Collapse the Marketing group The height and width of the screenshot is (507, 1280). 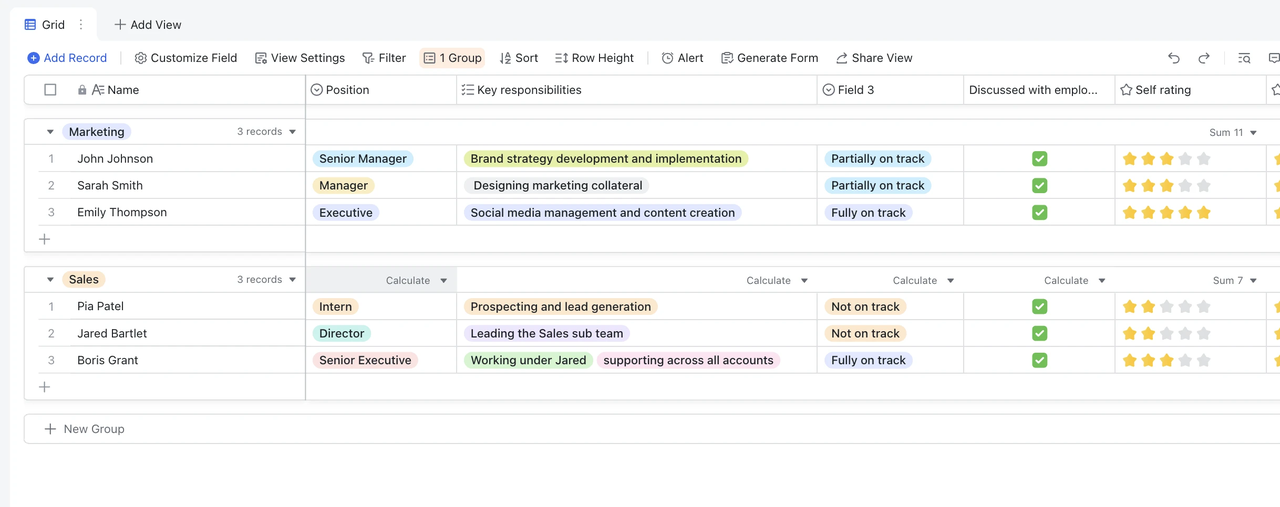tap(50, 132)
